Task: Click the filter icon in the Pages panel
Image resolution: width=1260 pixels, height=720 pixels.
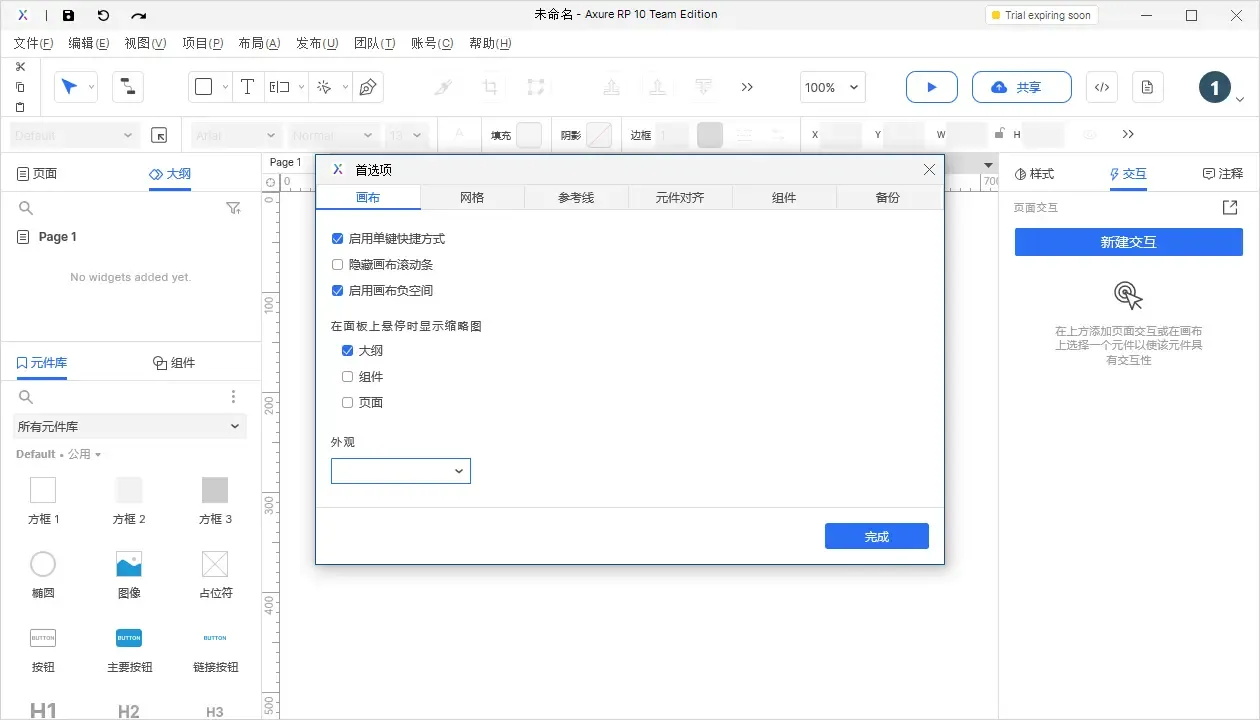Action: (x=233, y=208)
